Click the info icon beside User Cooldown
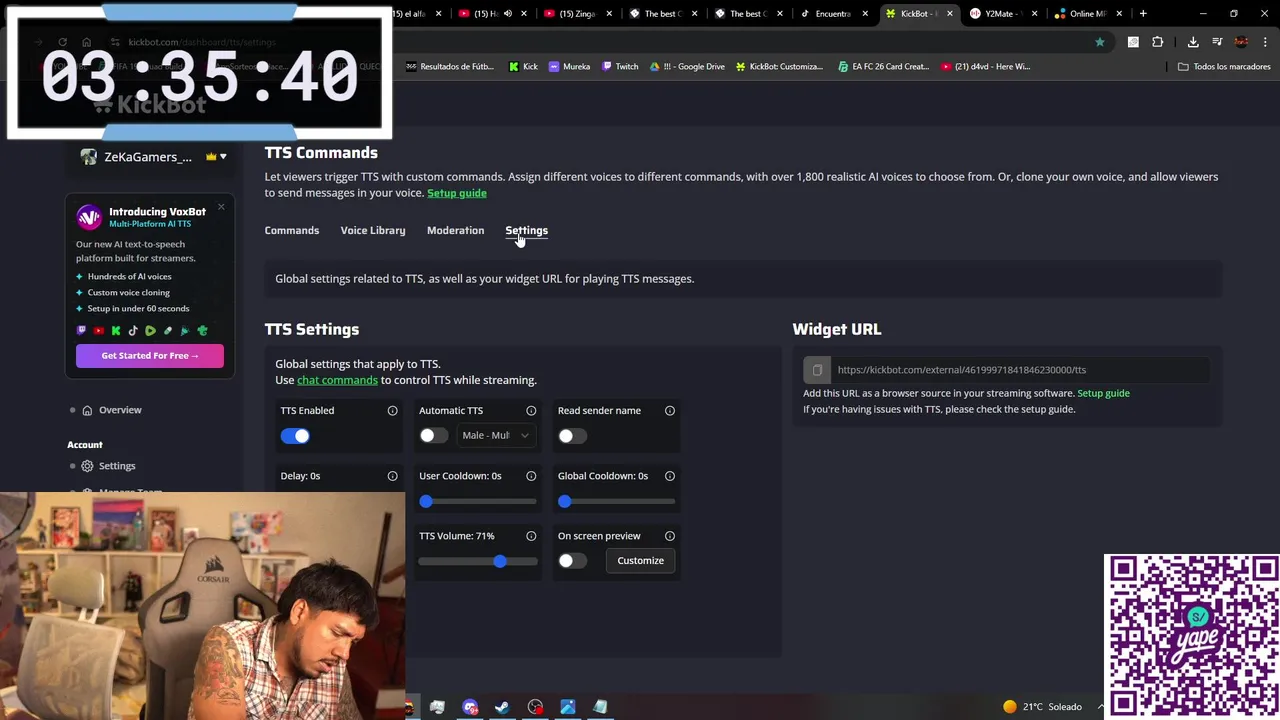This screenshot has width=1280, height=720. (x=531, y=476)
